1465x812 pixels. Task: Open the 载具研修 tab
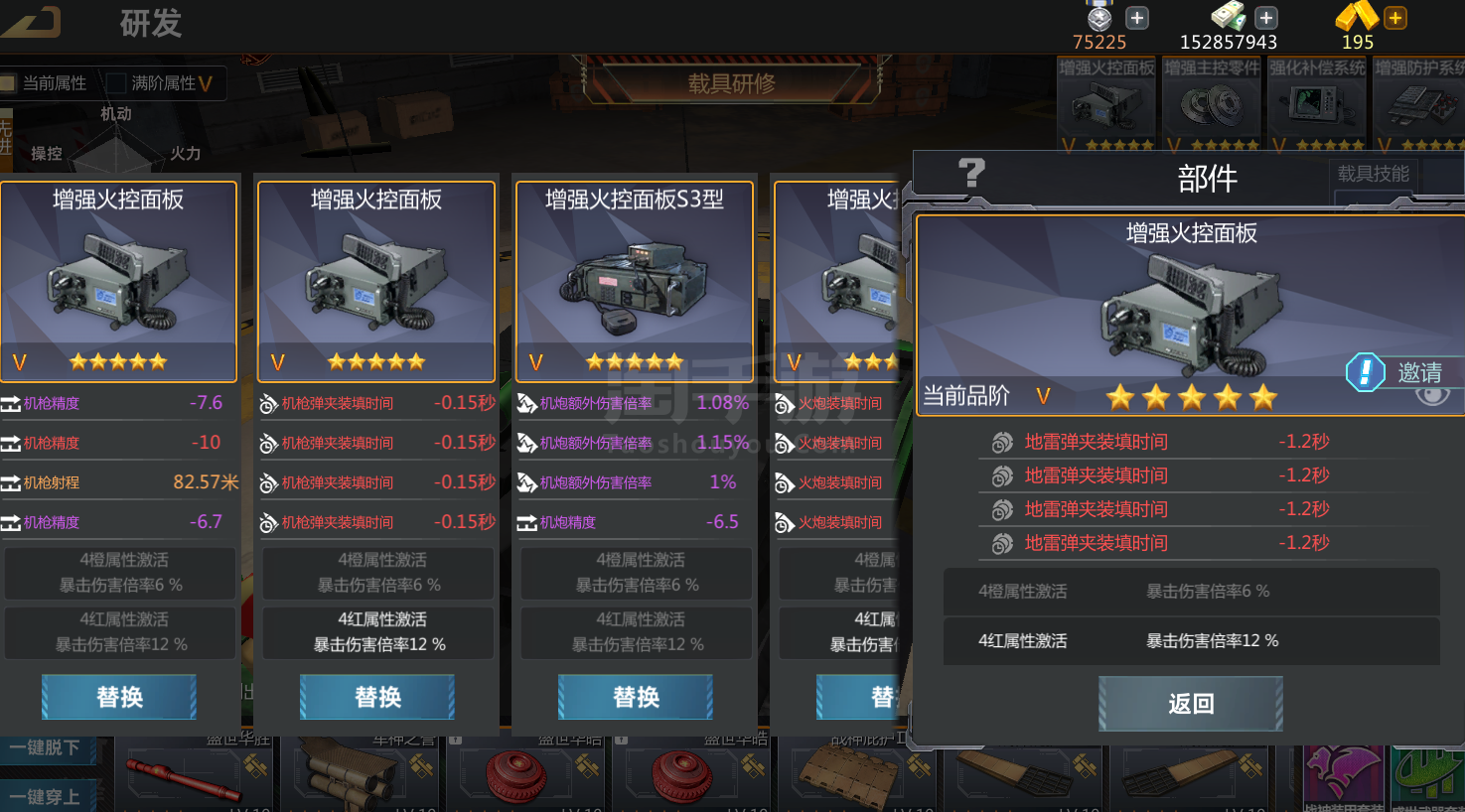(732, 83)
